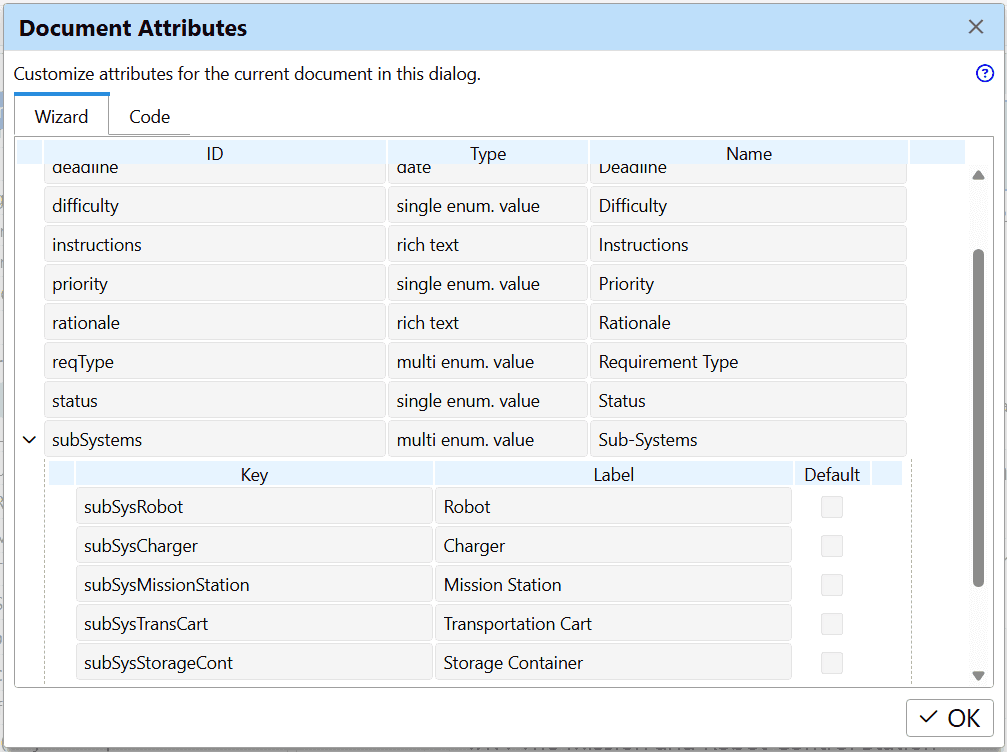This screenshot has height=752, width=1007.
Task: Select the difficulty attribute row
Action: (214, 205)
